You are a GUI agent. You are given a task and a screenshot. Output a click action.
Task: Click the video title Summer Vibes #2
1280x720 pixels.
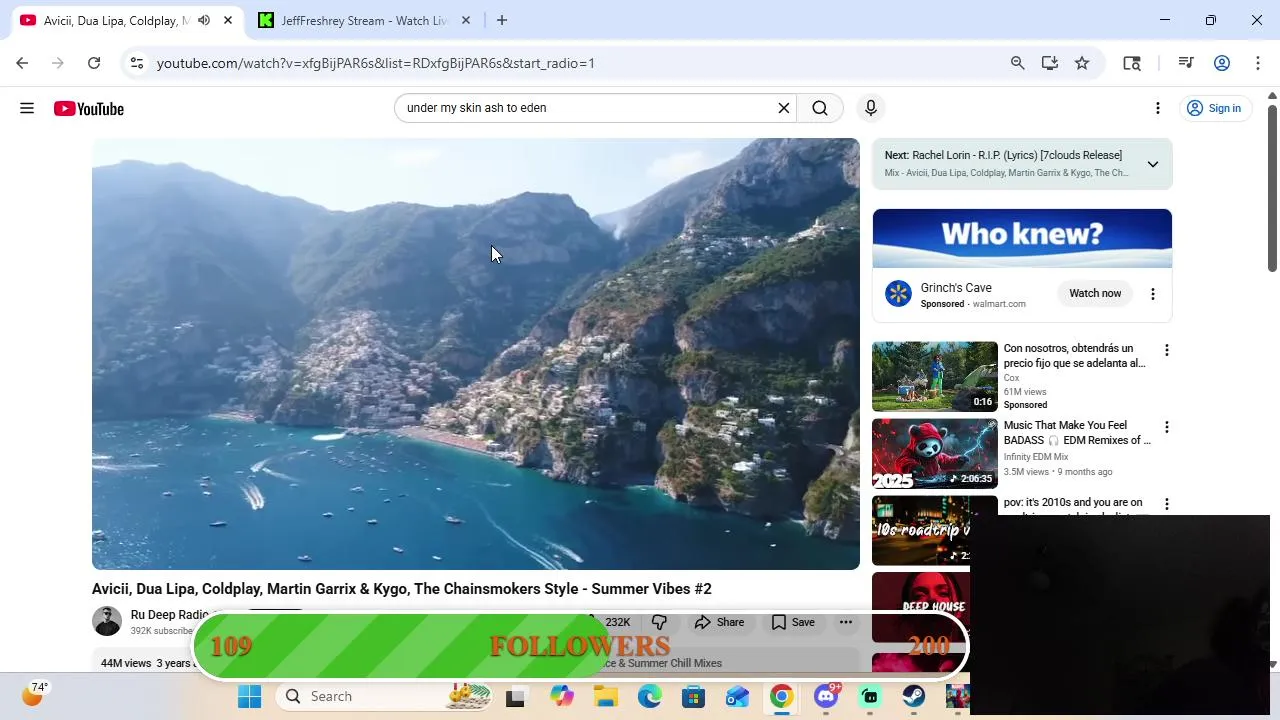402,589
